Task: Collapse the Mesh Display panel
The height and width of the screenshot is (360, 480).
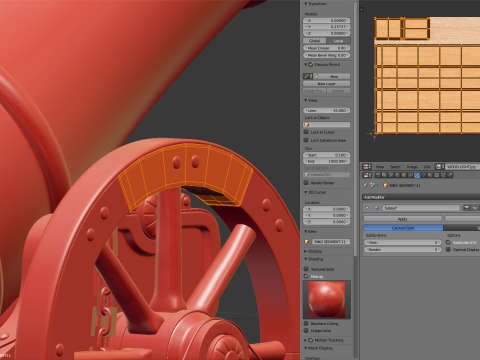Action: pos(306,348)
